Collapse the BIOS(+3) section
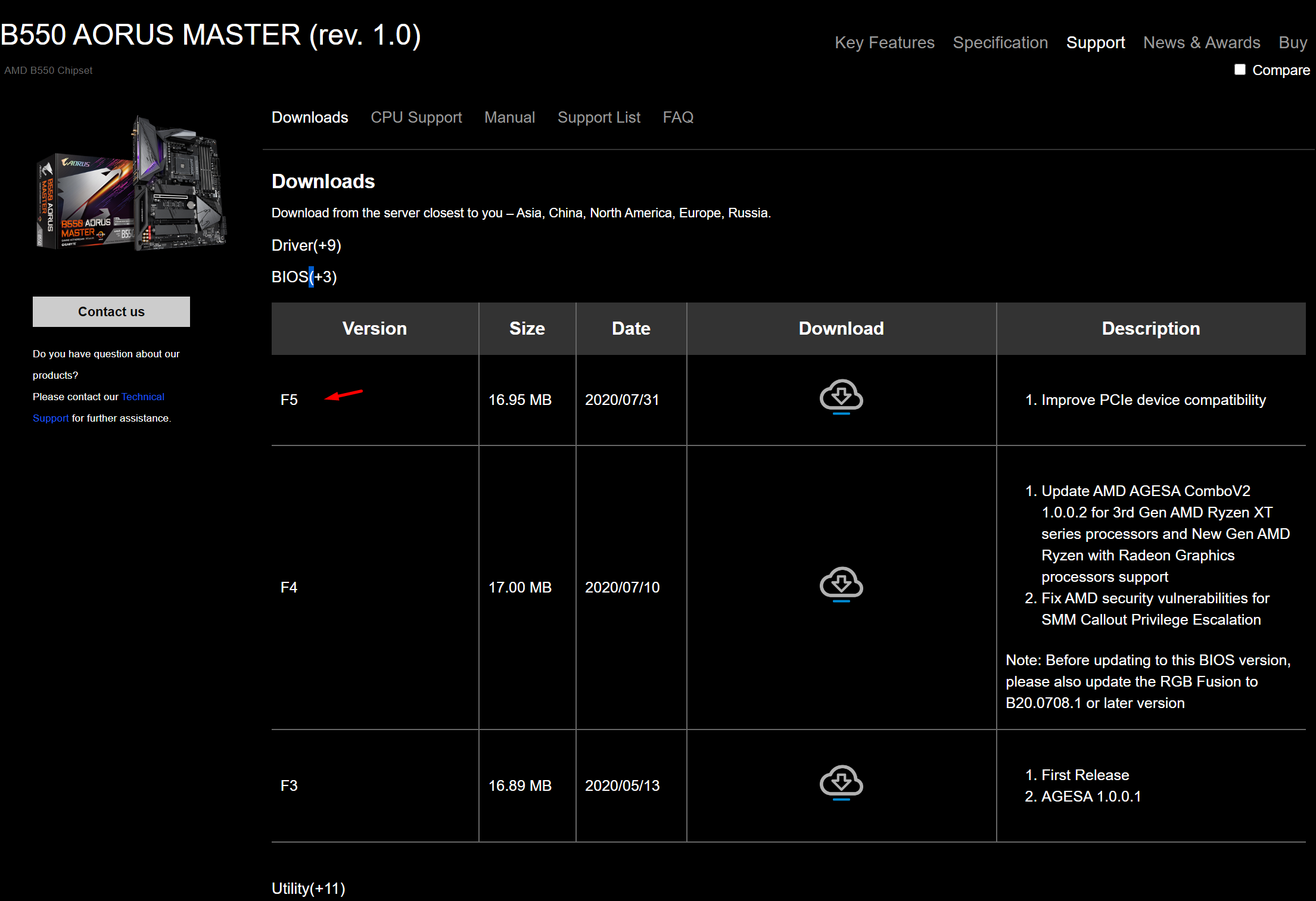Viewport: 1316px width, 901px height. 304,277
